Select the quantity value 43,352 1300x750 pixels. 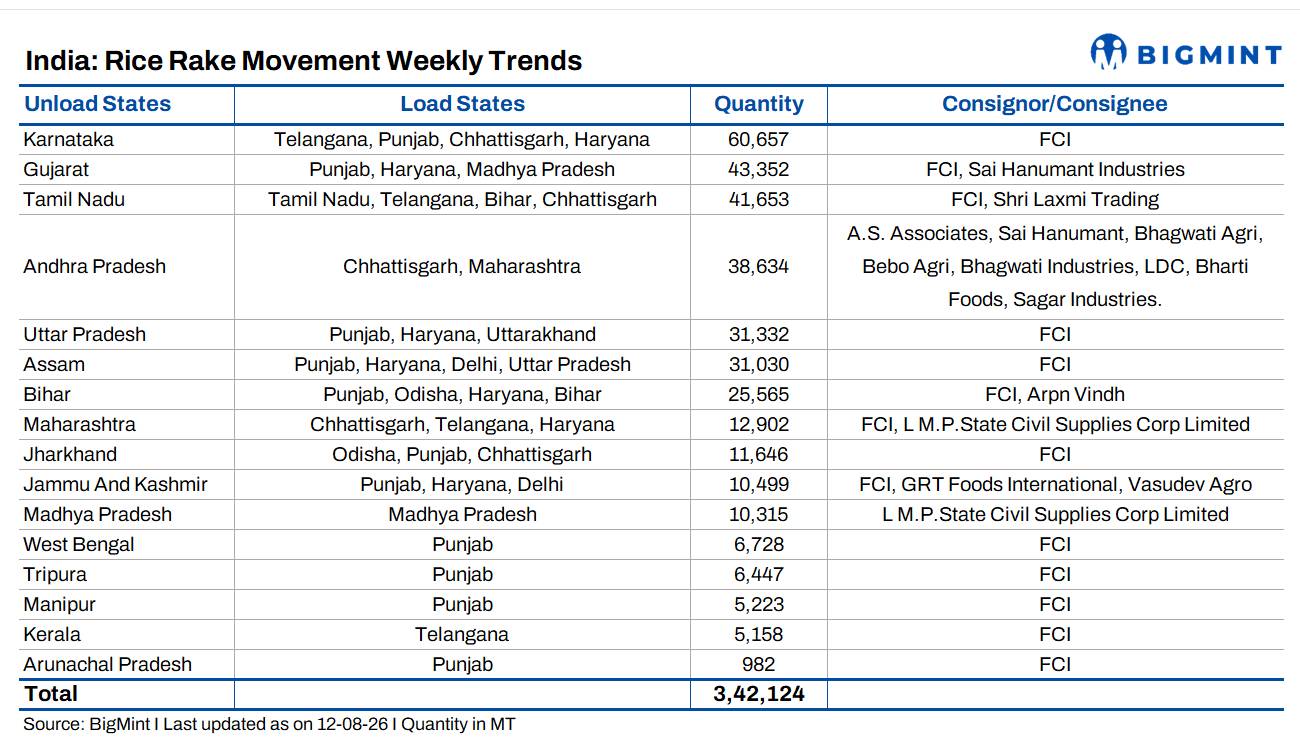coord(759,169)
